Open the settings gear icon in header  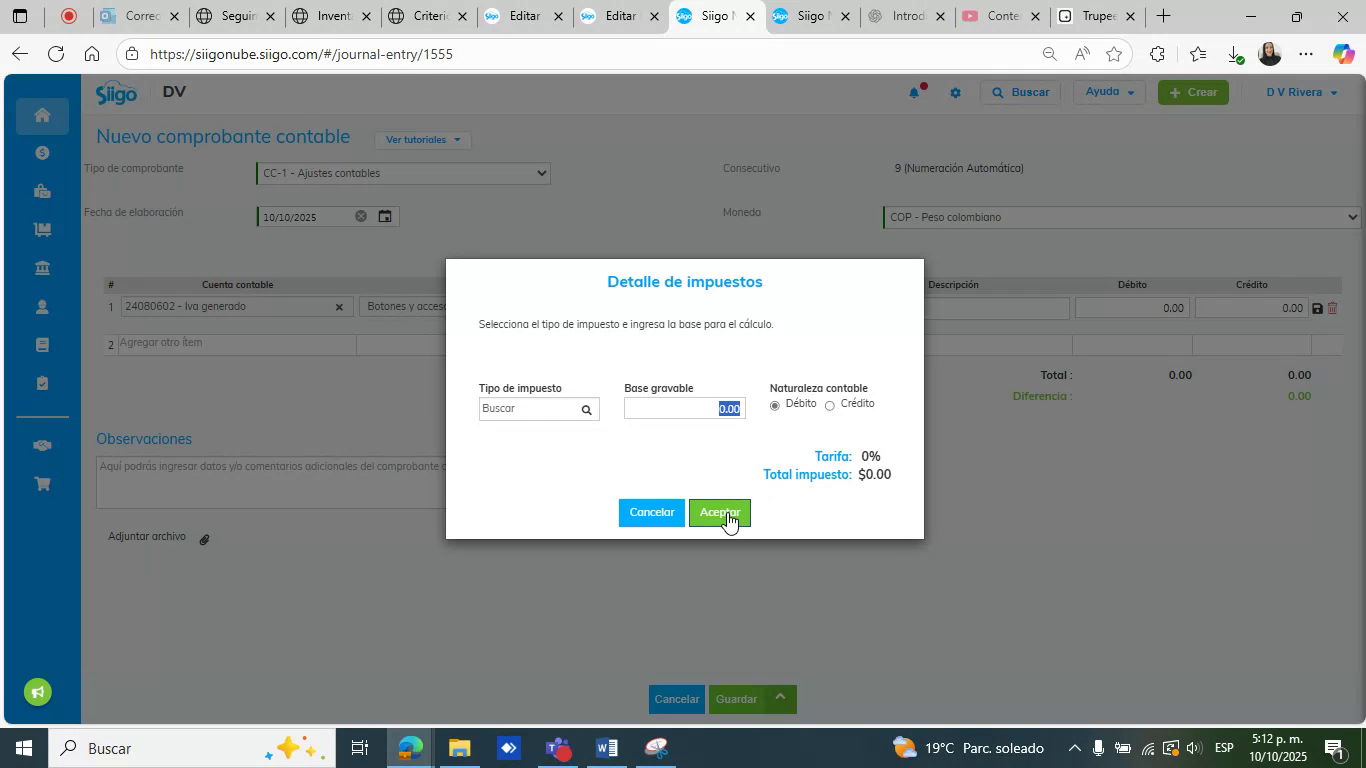coord(955,93)
